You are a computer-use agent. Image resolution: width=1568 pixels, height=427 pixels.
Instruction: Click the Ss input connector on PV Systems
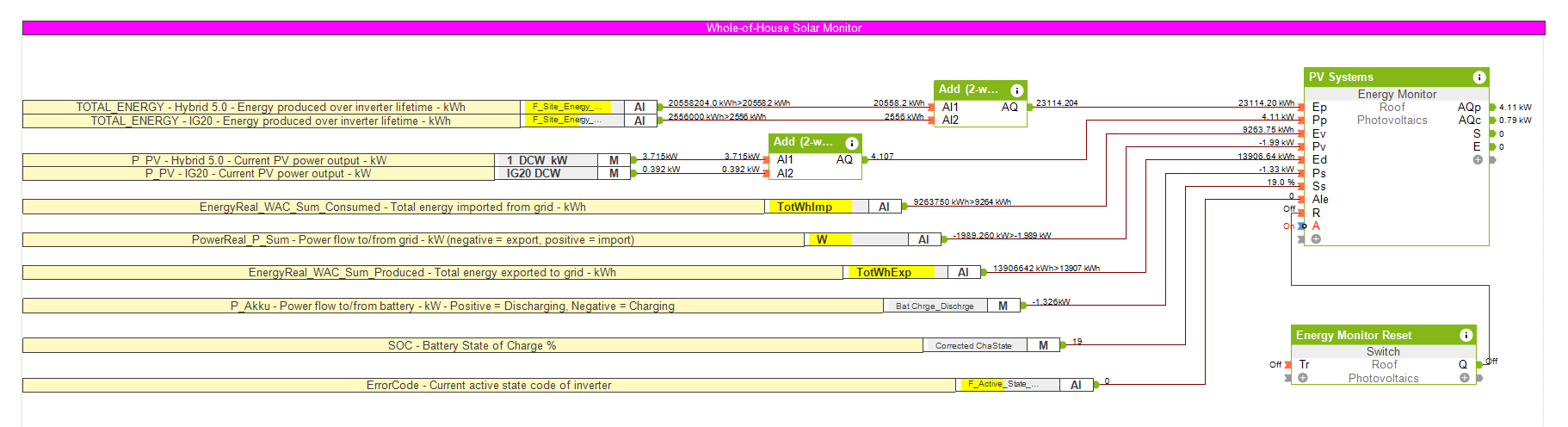(x=1301, y=186)
